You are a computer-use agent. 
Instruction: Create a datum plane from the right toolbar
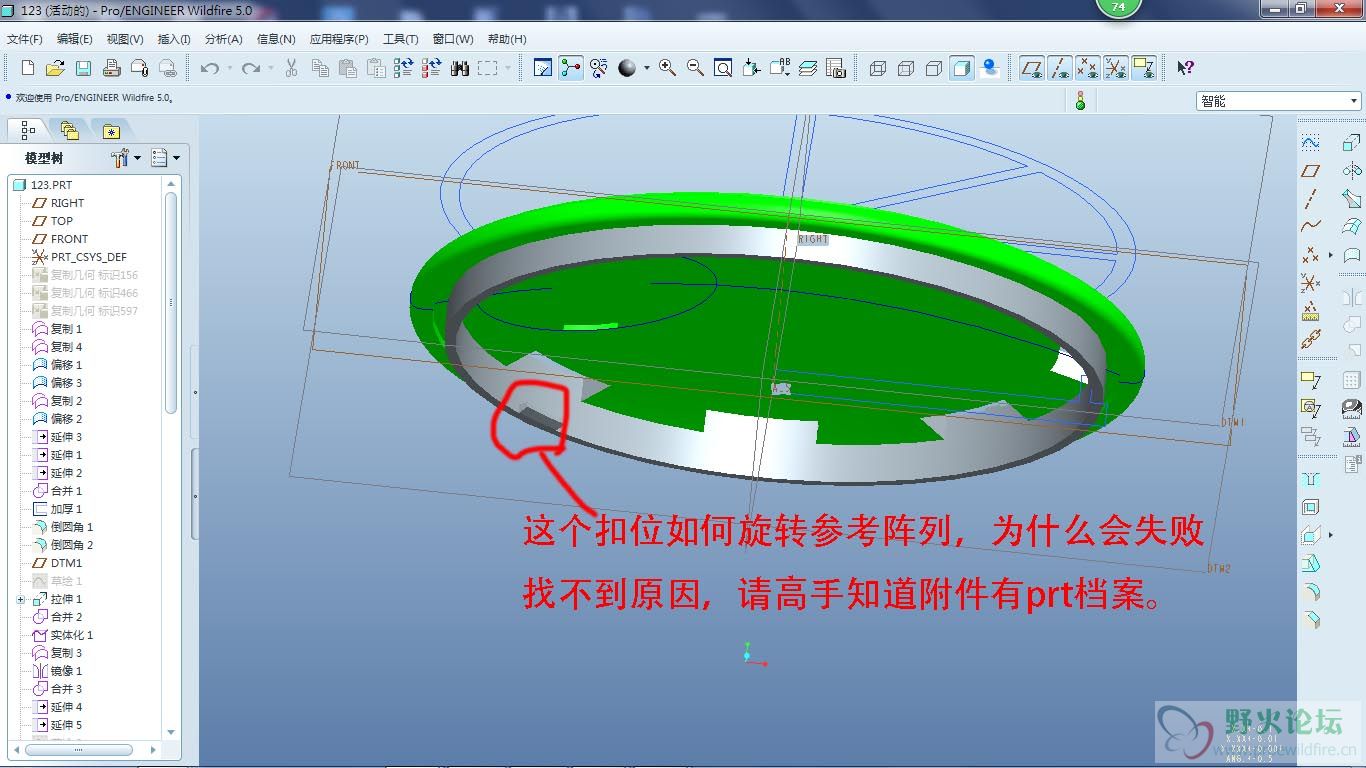(1310, 171)
